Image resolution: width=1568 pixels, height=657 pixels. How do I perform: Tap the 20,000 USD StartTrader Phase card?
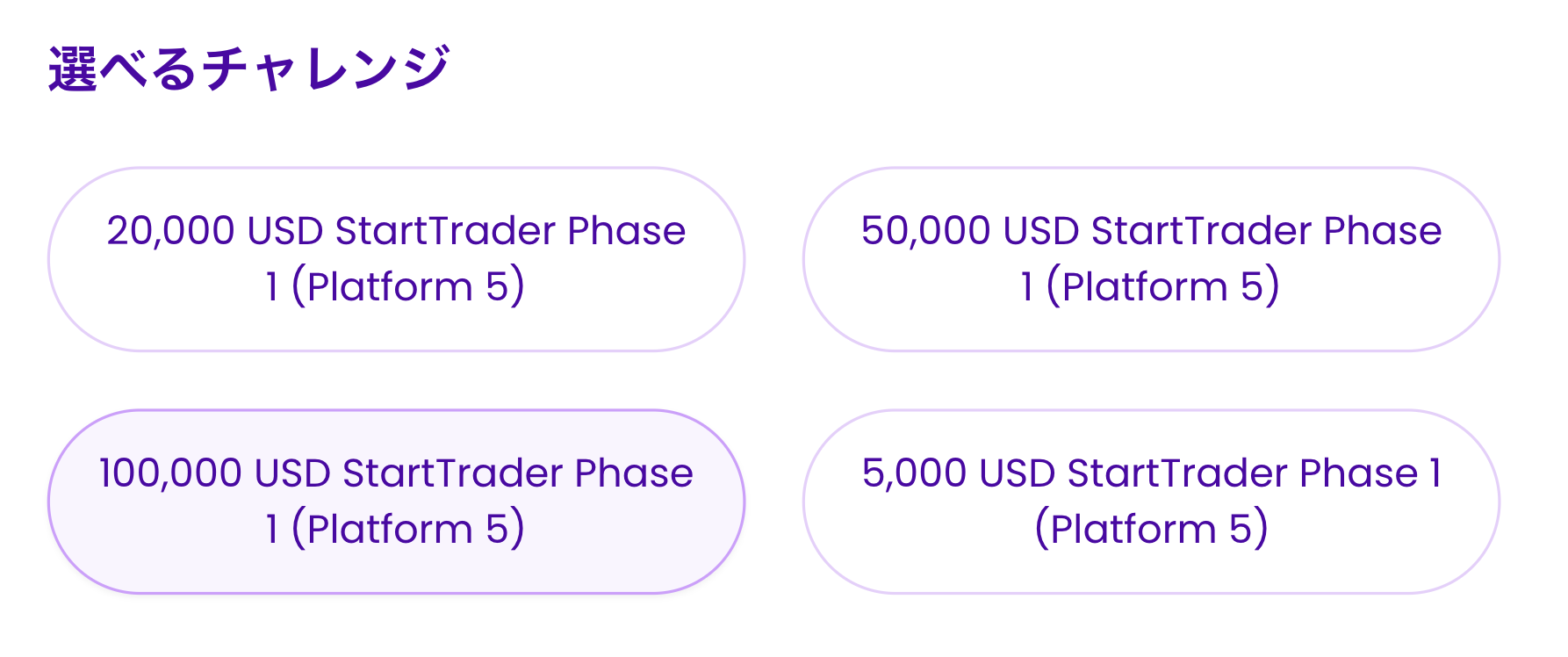coord(396,259)
